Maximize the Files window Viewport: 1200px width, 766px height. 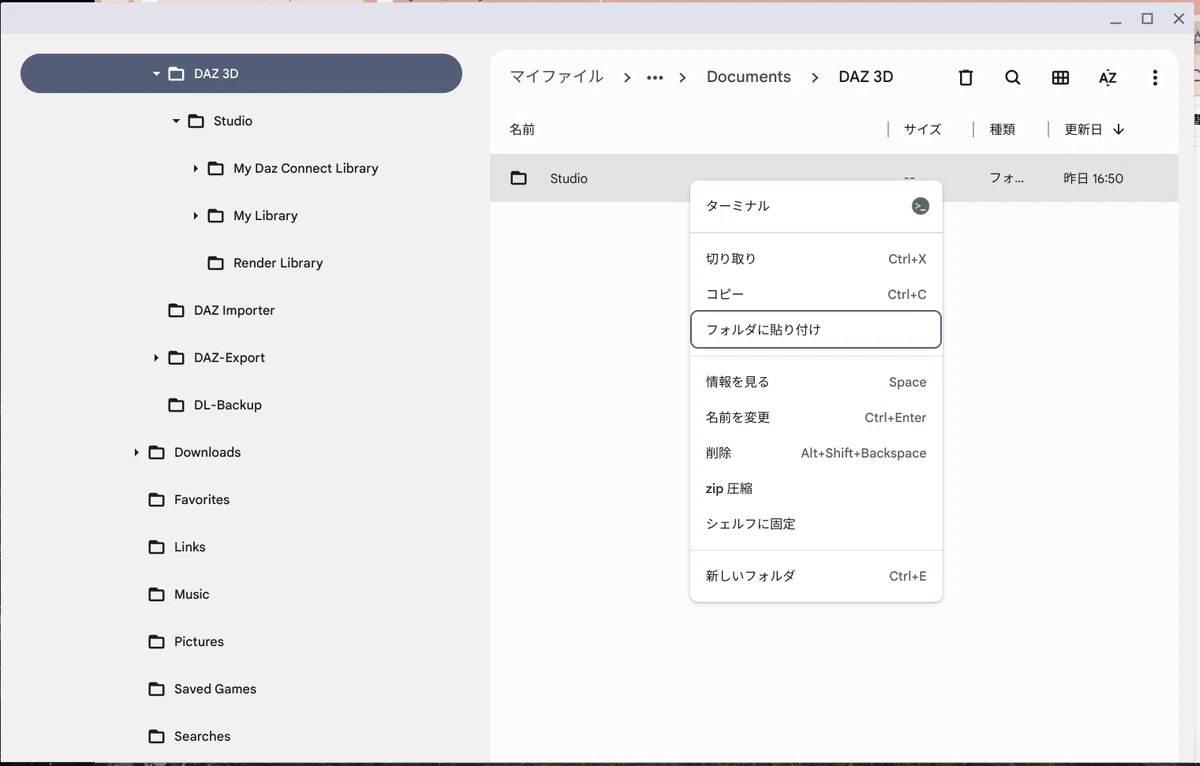(1147, 19)
